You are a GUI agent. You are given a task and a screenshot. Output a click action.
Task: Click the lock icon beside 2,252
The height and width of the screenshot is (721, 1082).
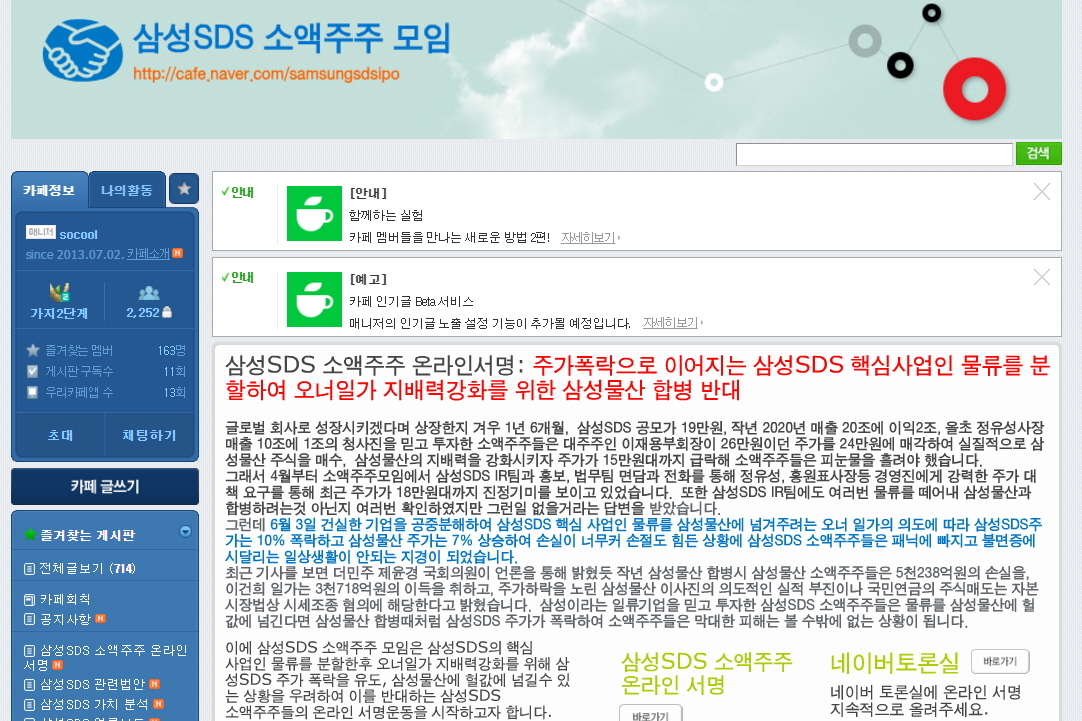(x=166, y=312)
